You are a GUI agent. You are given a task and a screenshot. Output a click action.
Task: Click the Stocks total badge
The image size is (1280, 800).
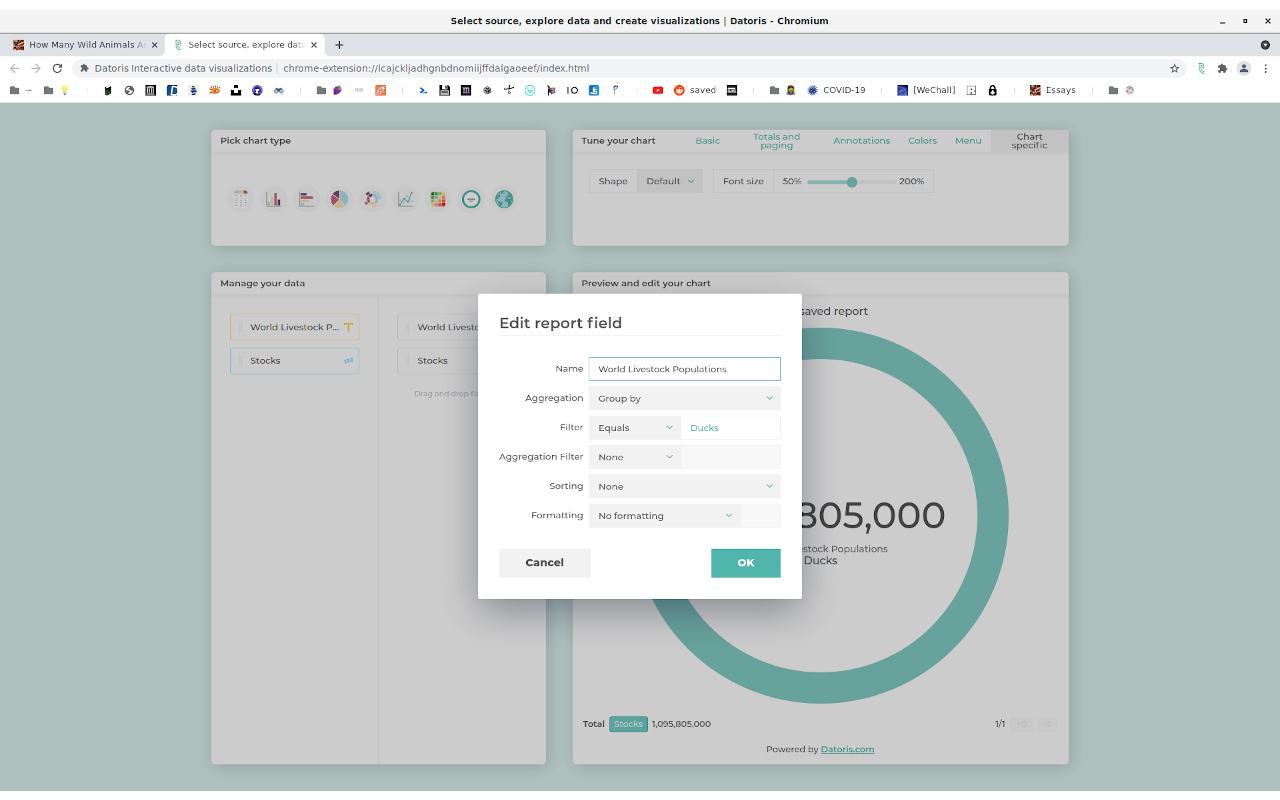click(x=629, y=724)
